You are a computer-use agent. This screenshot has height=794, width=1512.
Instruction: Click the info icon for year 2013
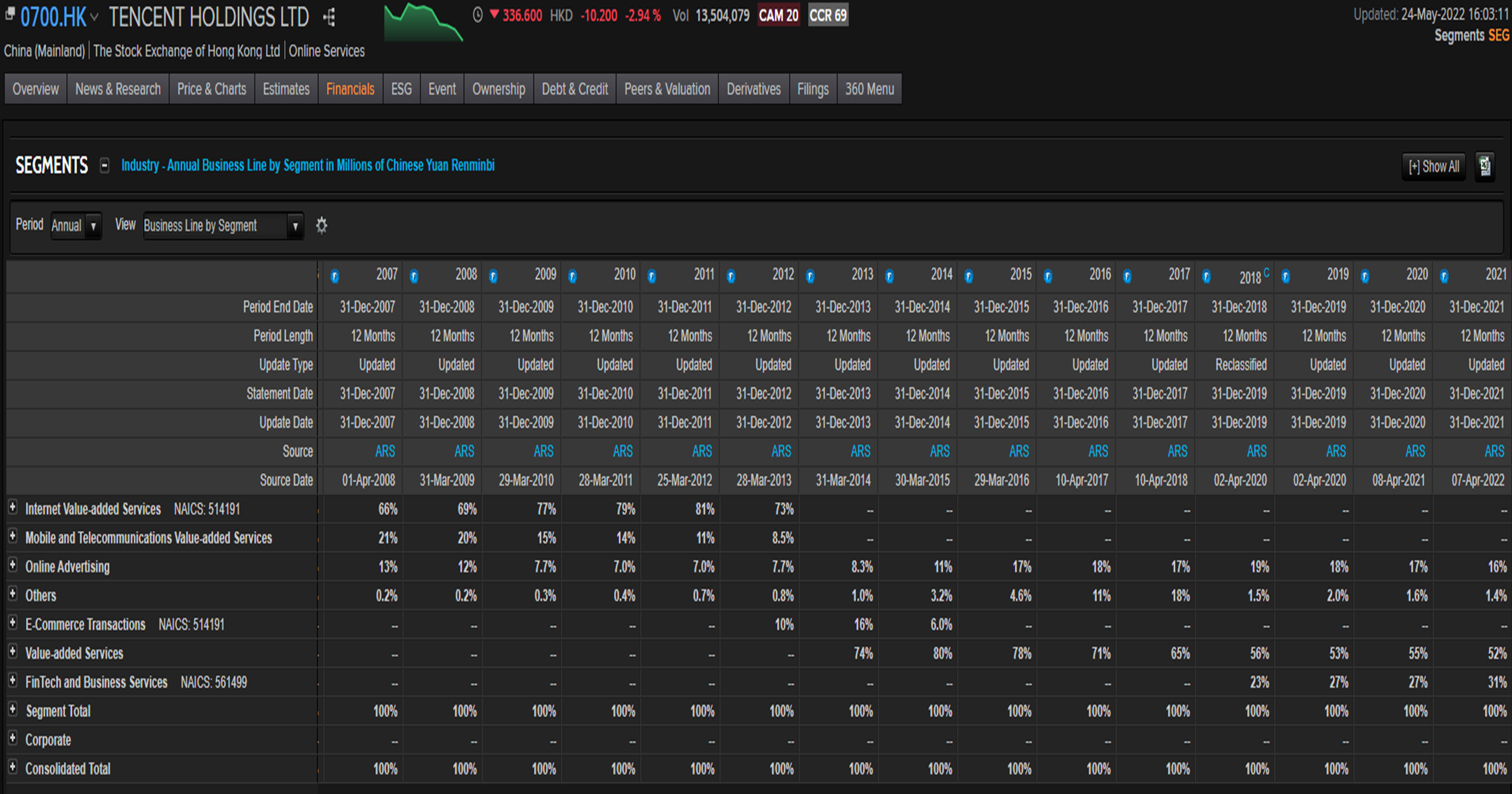pos(810,277)
